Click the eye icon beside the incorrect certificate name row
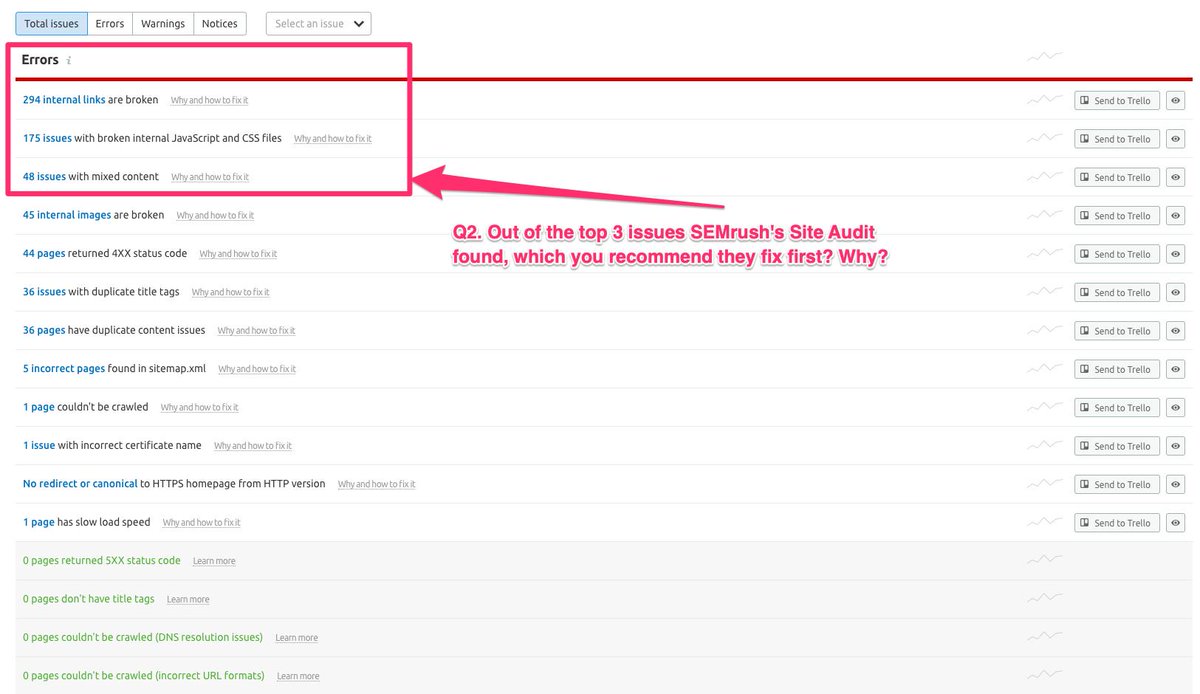This screenshot has width=1200, height=694. [1176, 445]
